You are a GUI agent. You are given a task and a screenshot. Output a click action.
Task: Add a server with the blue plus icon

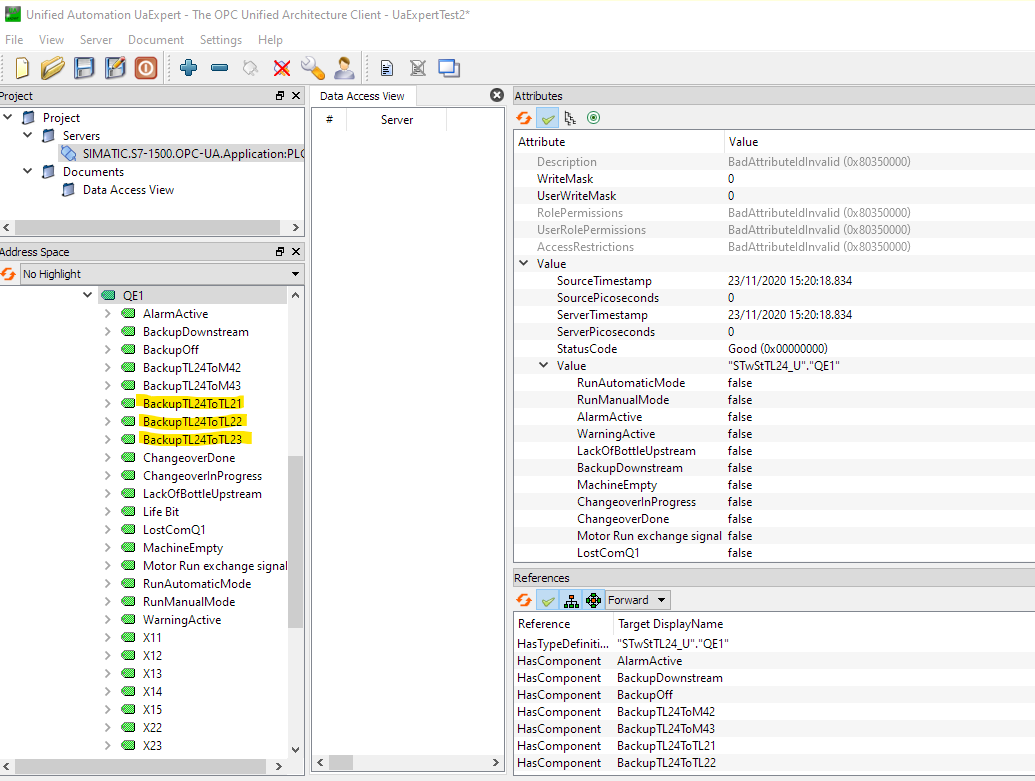(x=188, y=67)
